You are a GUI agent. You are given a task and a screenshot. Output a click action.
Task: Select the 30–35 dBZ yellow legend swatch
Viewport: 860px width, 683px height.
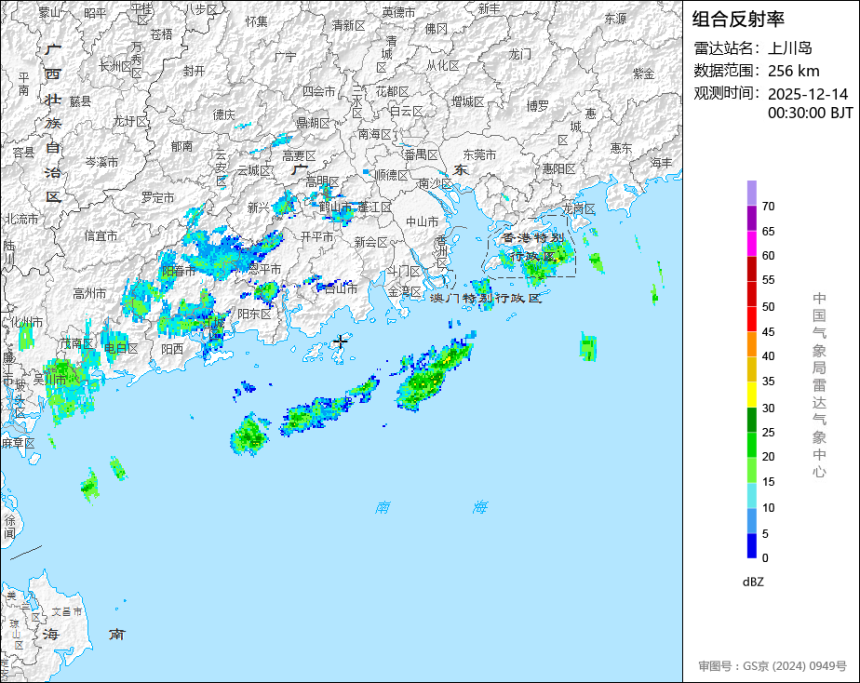pyautogui.click(x=751, y=394)
